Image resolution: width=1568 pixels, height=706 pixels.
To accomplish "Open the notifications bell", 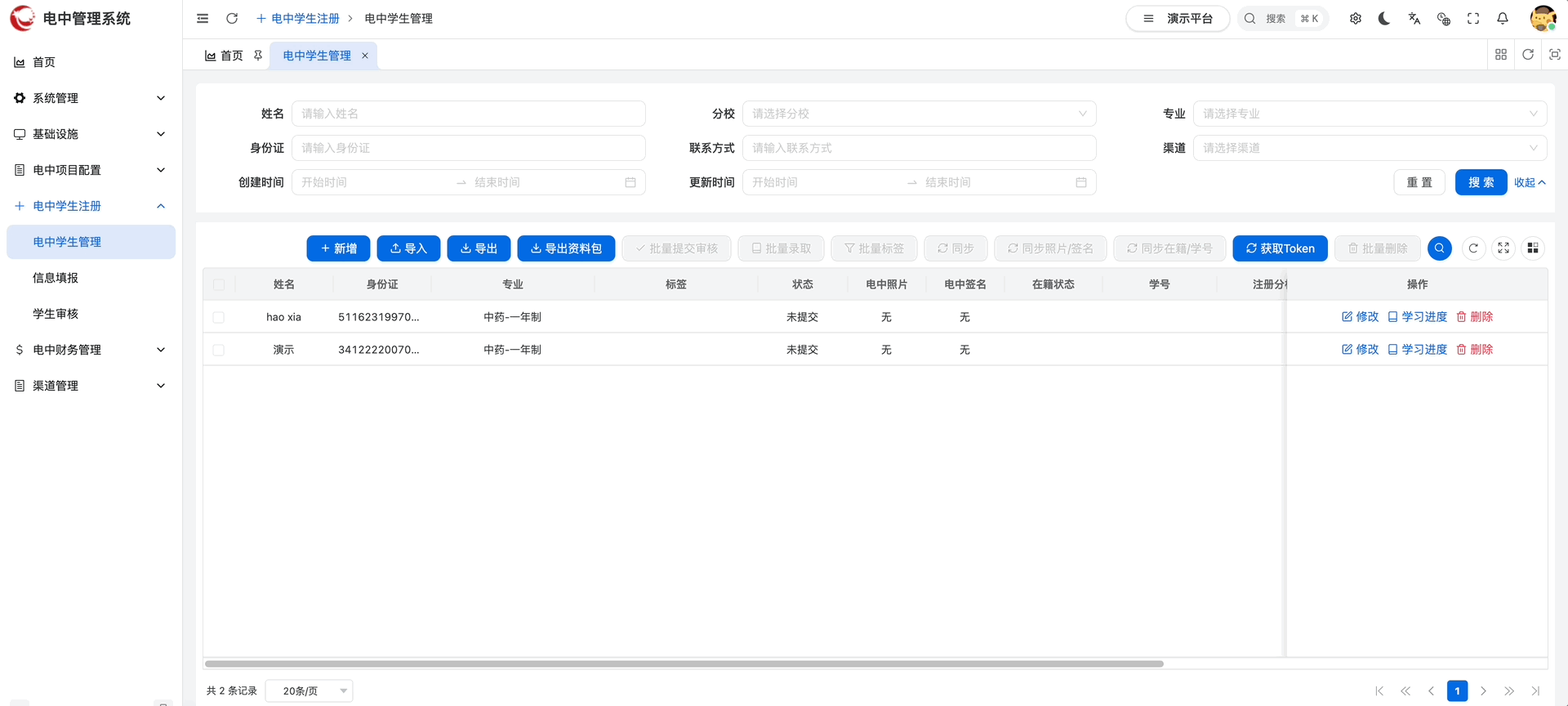I will (1503, 19).
